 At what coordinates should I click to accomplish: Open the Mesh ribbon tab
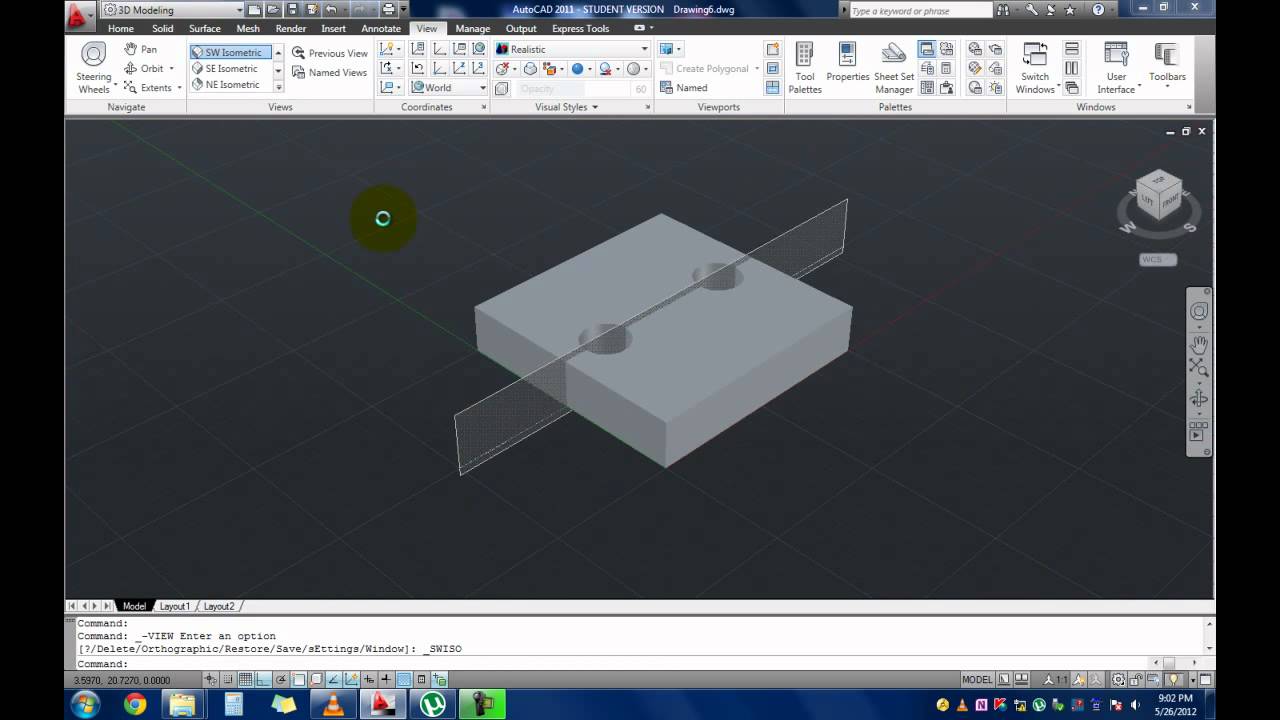(248, 28)
